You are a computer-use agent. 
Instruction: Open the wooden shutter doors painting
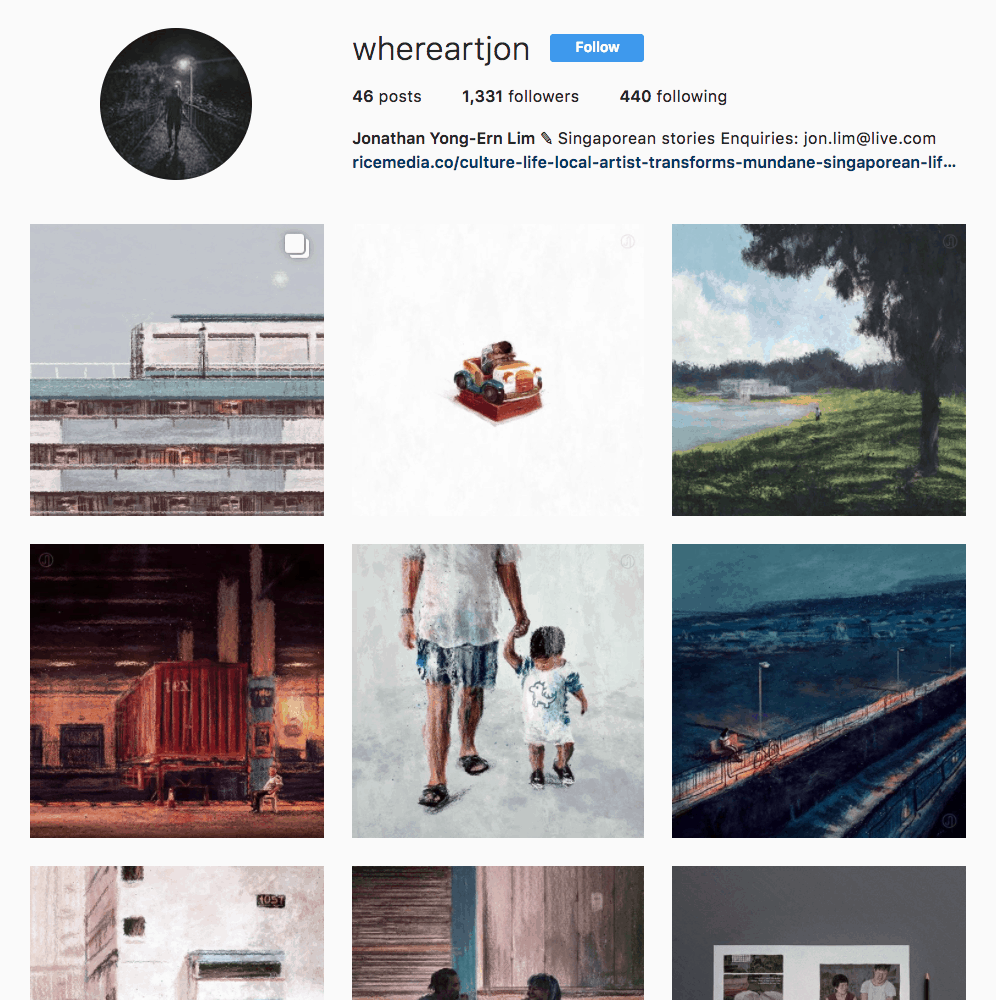pos(498,933)
